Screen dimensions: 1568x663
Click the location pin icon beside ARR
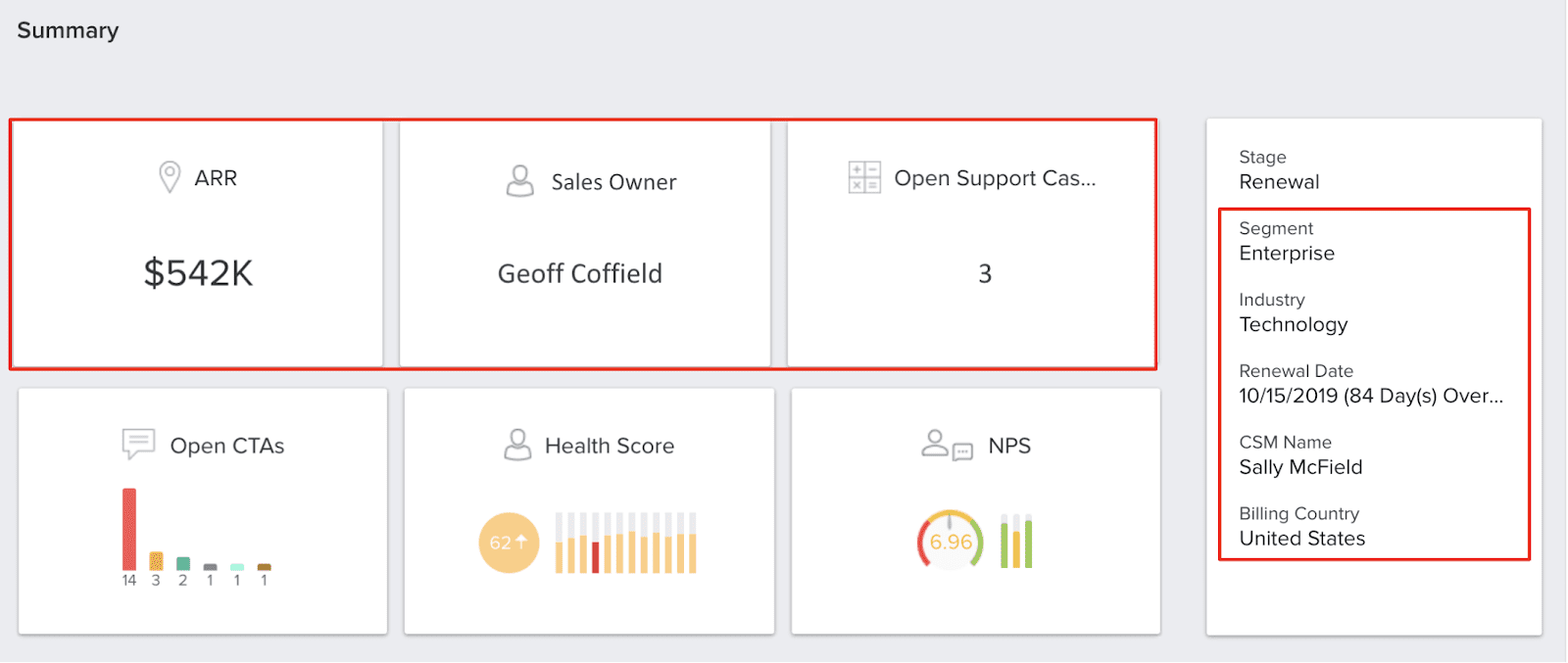(170, 177)
